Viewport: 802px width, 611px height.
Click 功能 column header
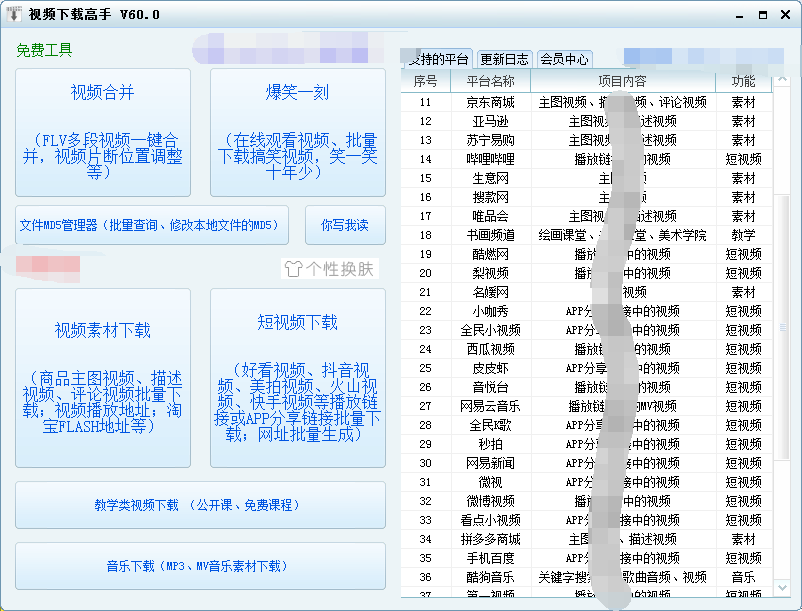[744, 81]
